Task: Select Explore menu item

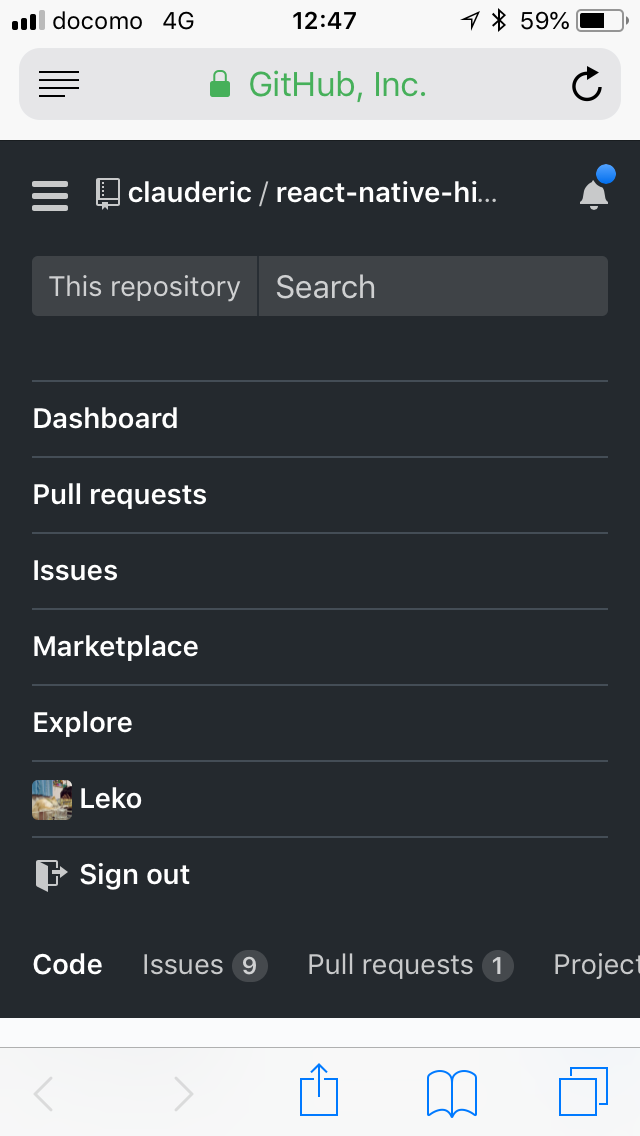Action: click(83, 723)
